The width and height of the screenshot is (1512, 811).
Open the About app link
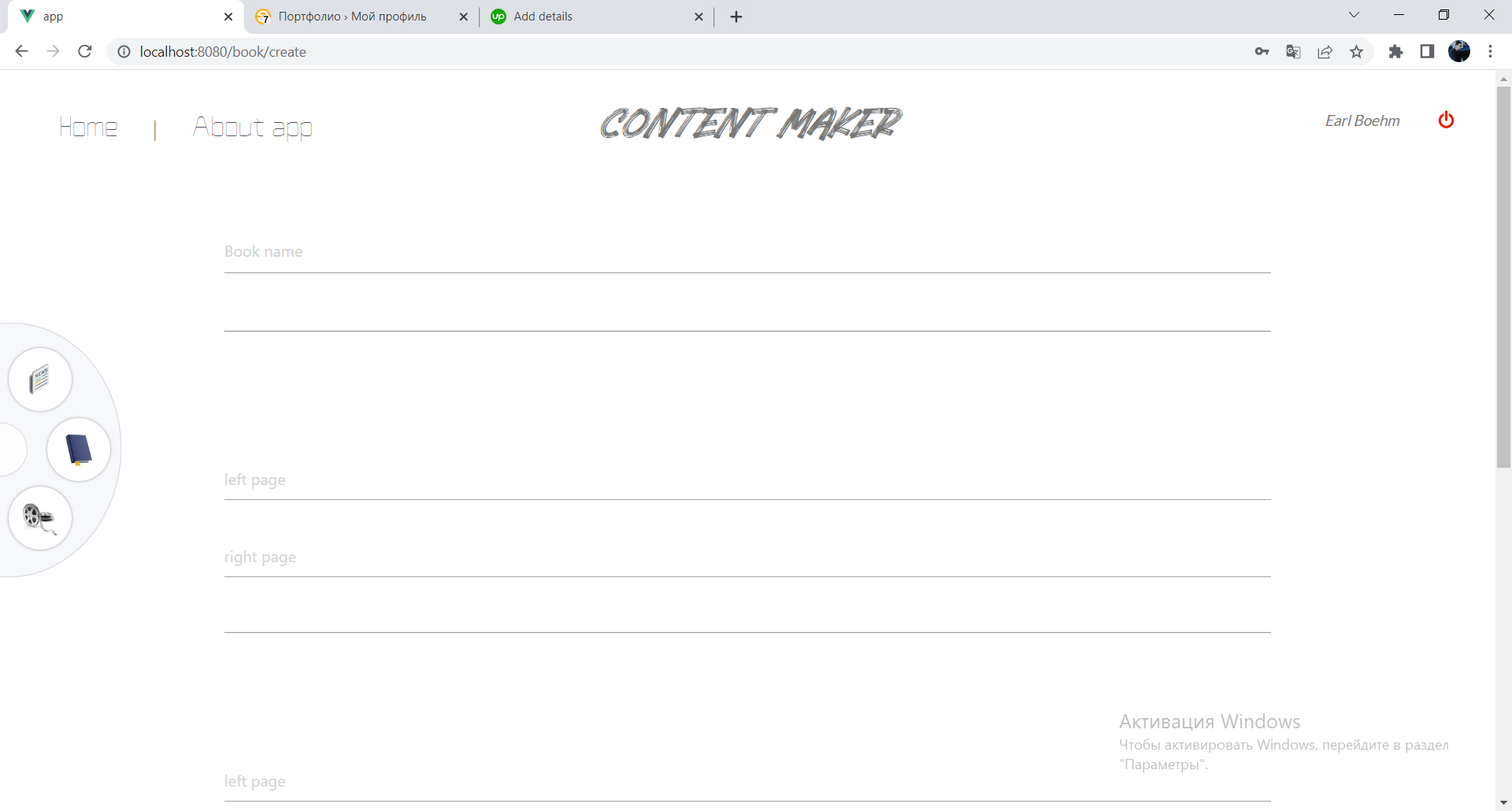coord(253,127)
